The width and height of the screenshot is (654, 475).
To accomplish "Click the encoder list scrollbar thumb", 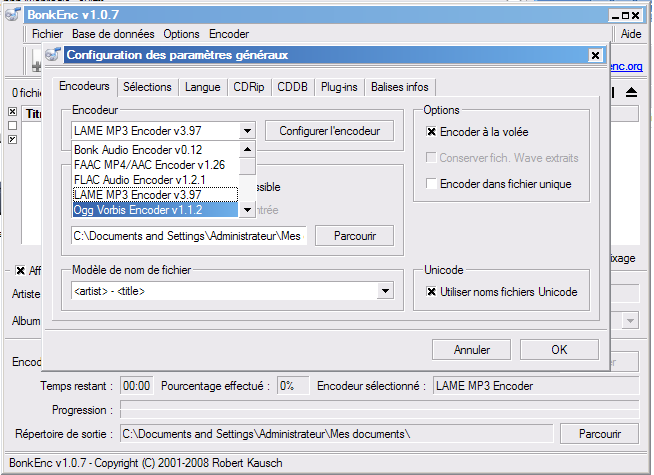I will [x=247, y=166].
